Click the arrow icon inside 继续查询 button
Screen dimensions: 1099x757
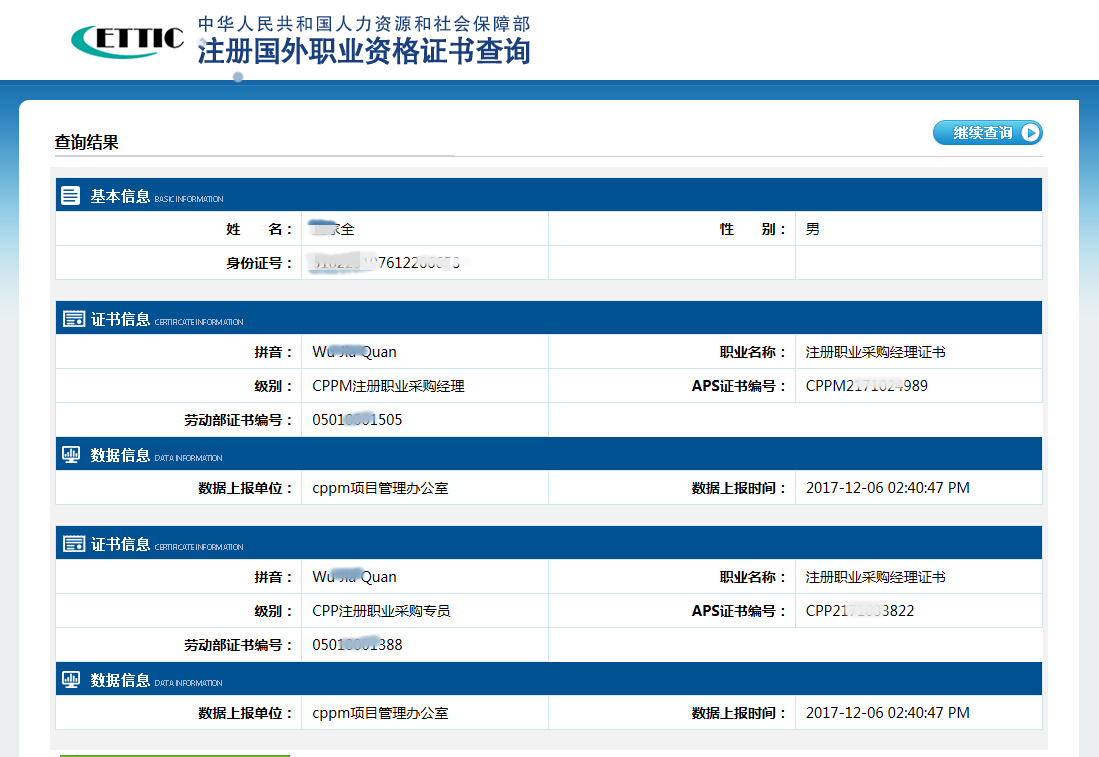1029,133
